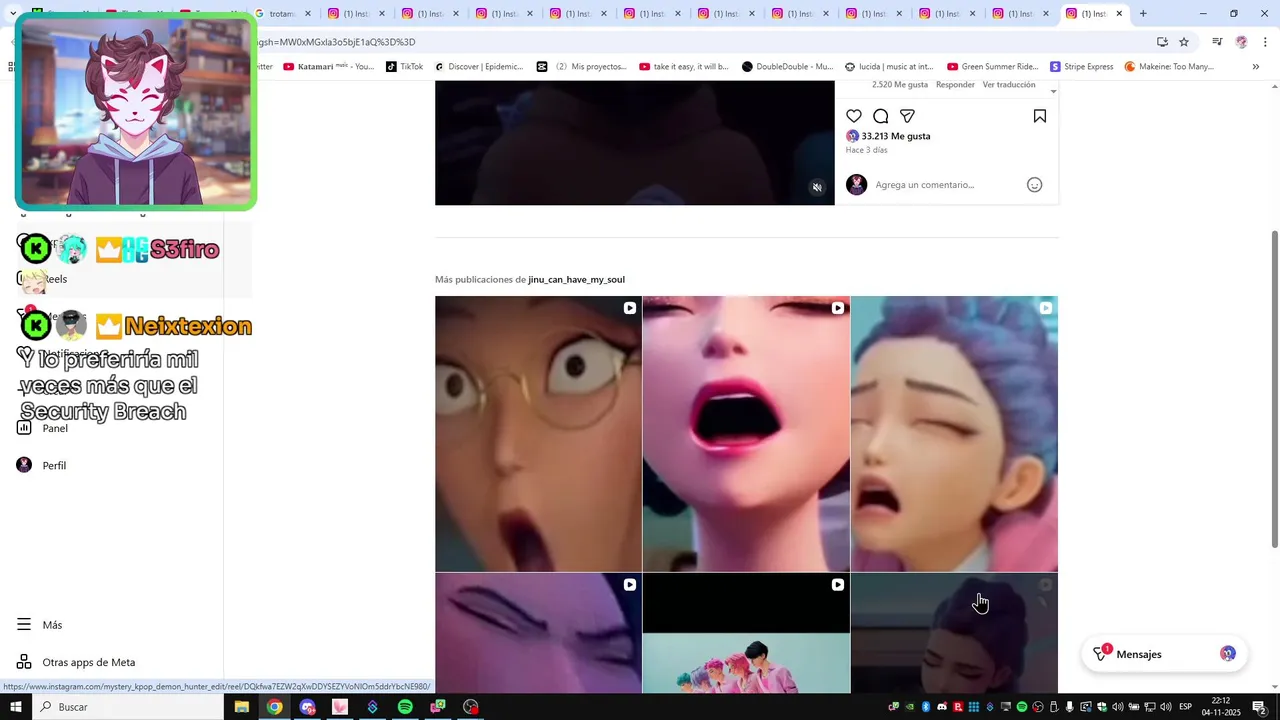Open the dark reel under the cursor
The height and width of the screenshot is (720, 1280).
954,634
